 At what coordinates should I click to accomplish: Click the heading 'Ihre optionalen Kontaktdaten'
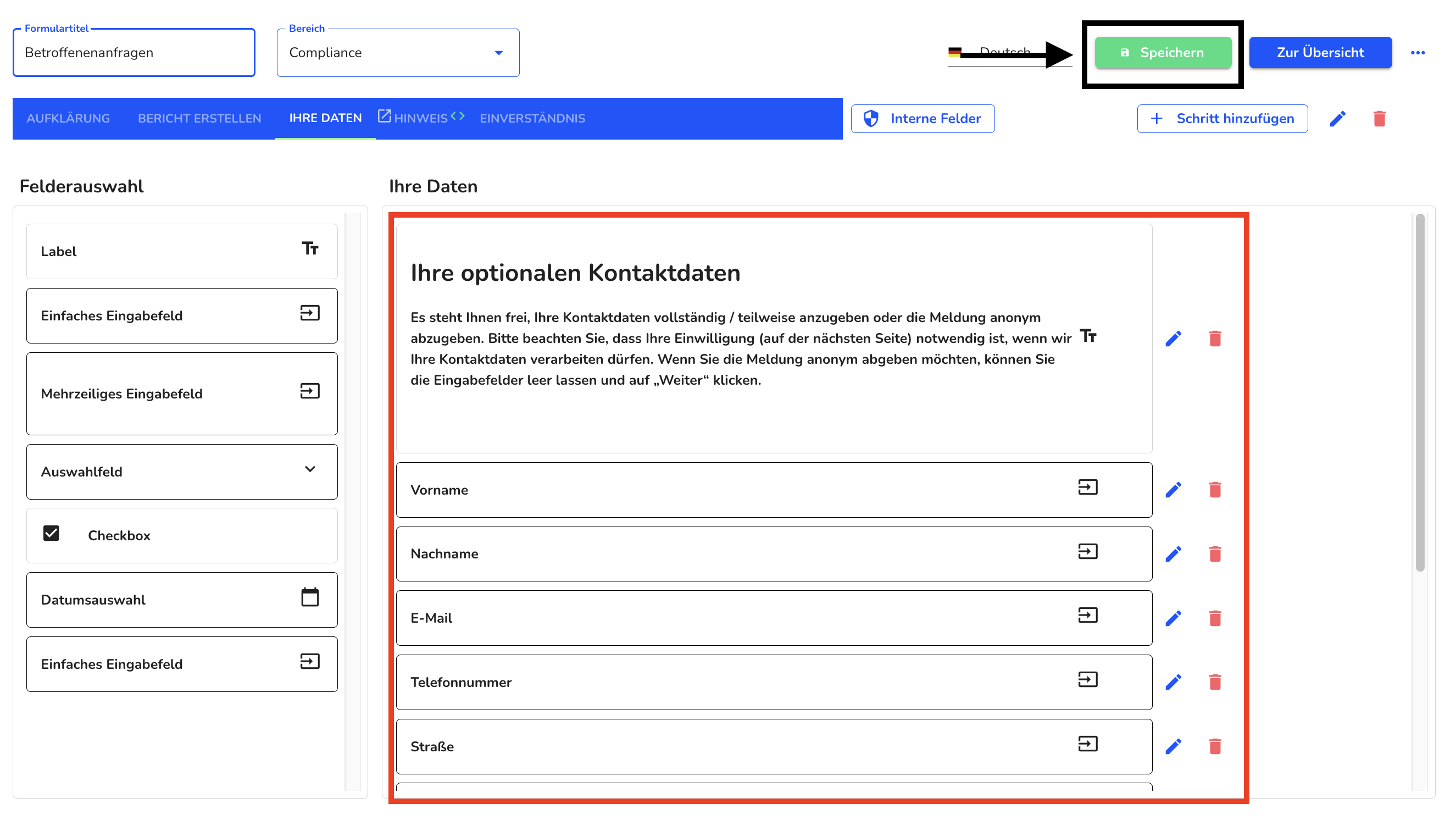[575, 273]
